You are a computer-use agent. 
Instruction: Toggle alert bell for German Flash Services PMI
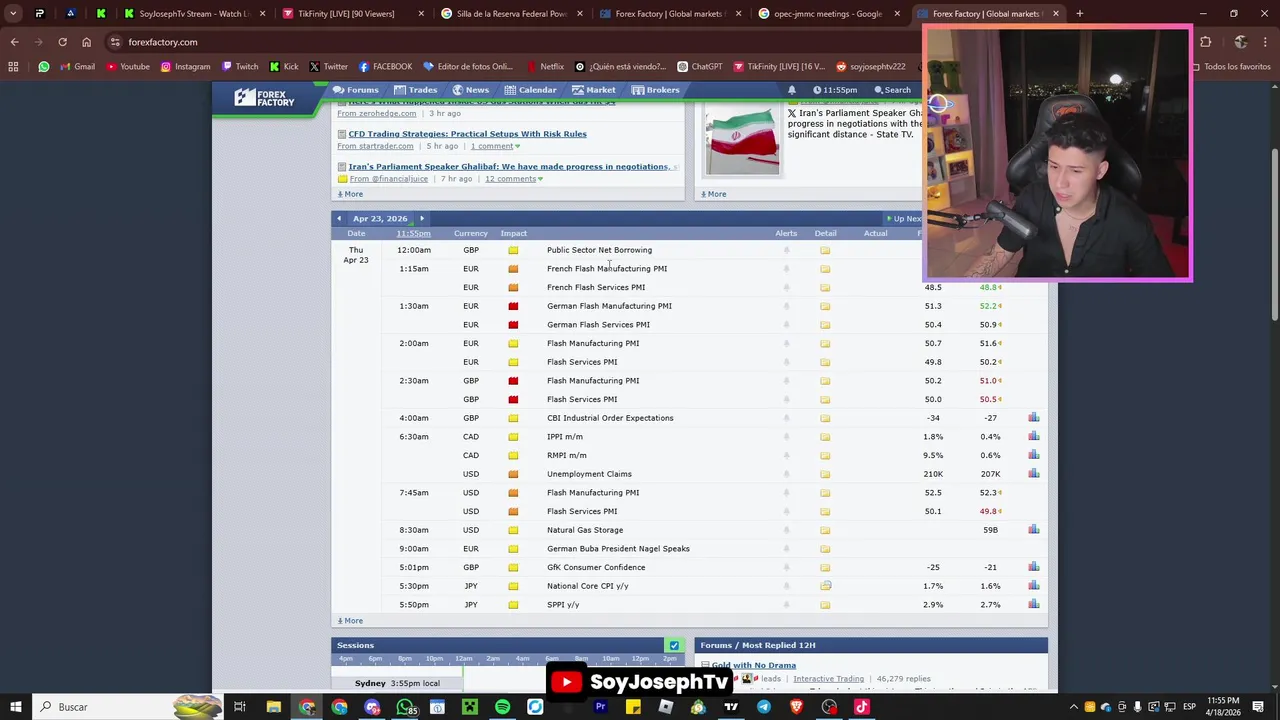click(786, 325)
